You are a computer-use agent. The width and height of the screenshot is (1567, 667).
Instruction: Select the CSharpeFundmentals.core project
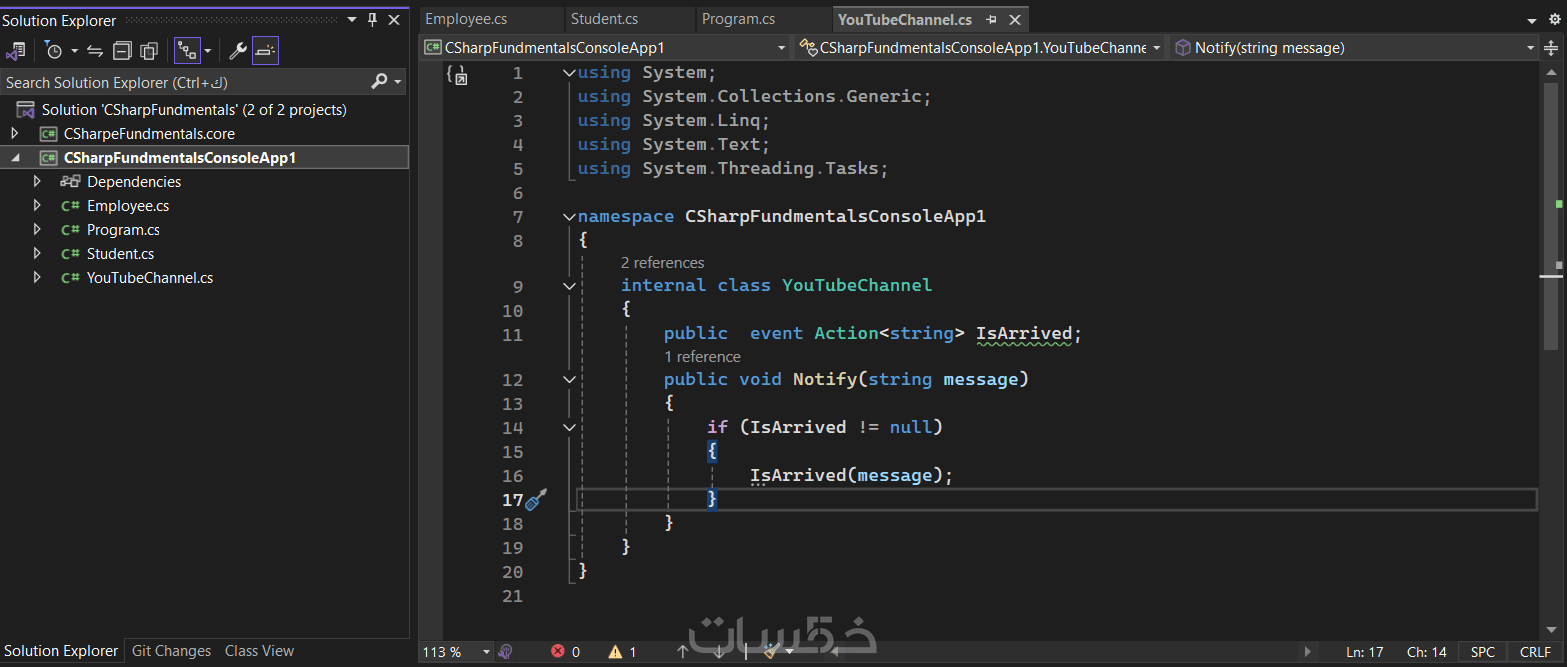149,133
